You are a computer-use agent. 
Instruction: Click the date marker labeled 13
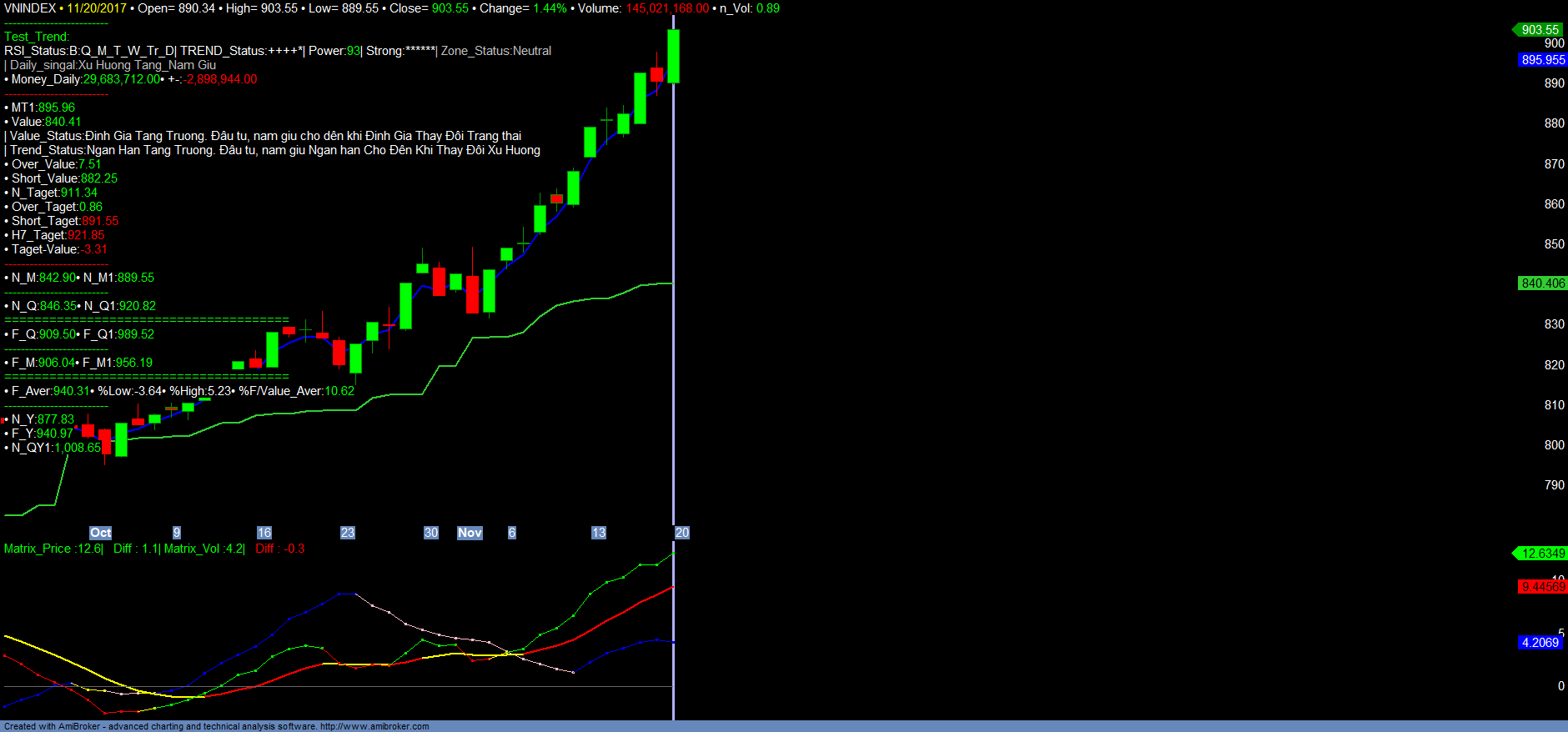pyautogui.click(x=598, y=533)
